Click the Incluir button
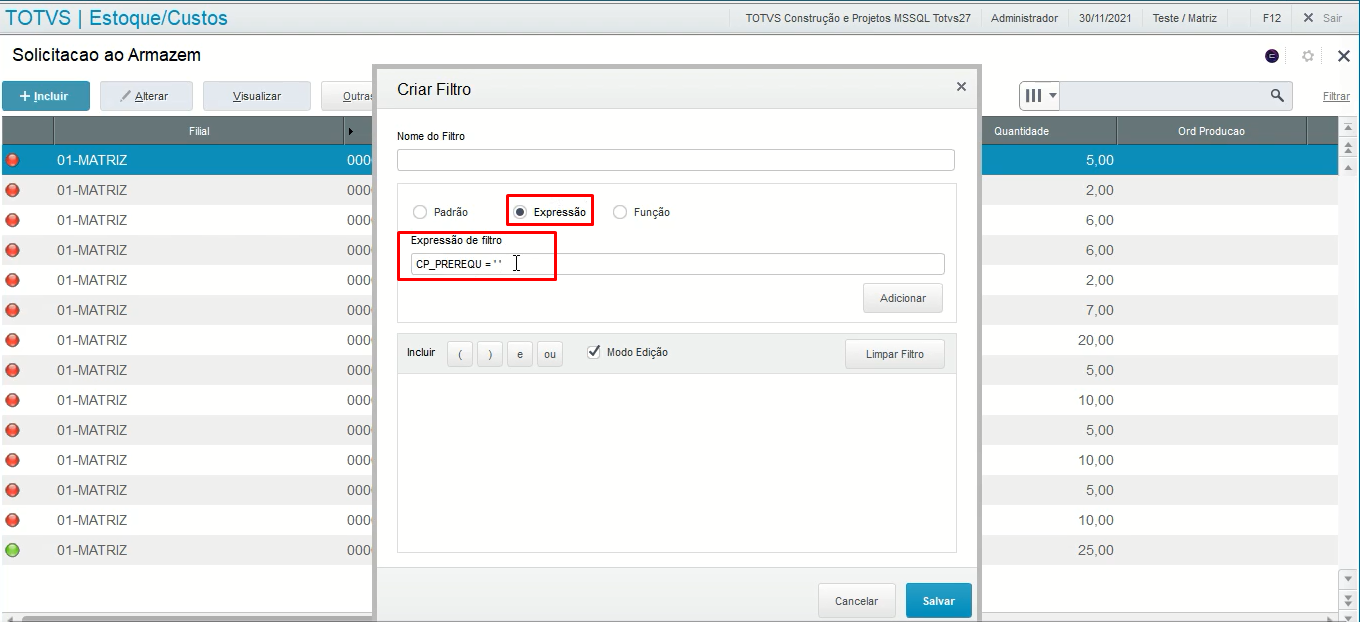The image size is (1360, 622). [46, 96]
